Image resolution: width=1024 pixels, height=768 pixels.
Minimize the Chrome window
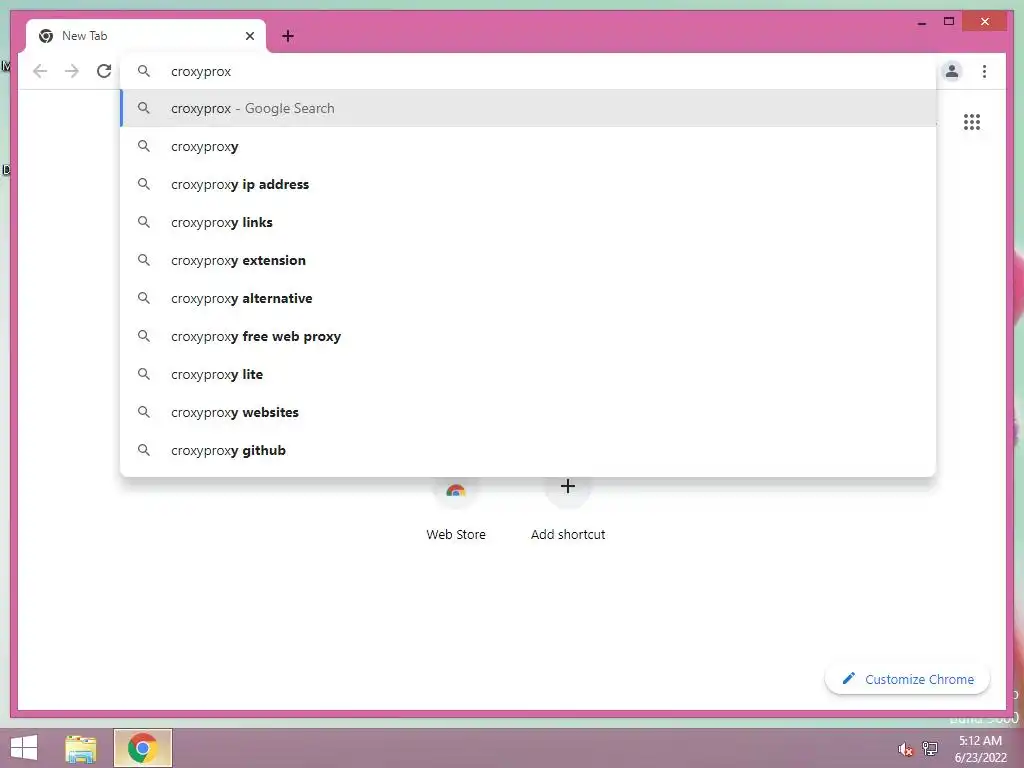921,22
